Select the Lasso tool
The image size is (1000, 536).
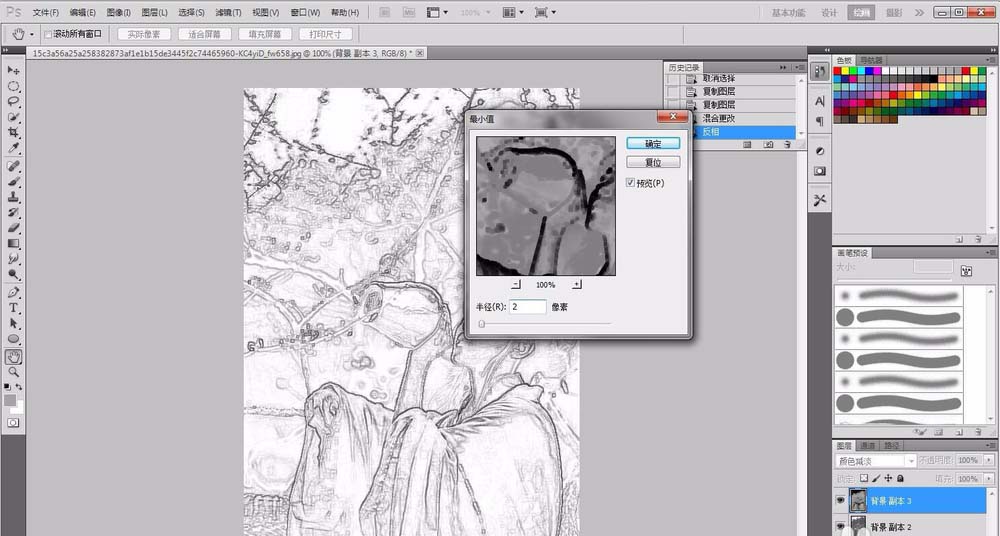[14, 101]
